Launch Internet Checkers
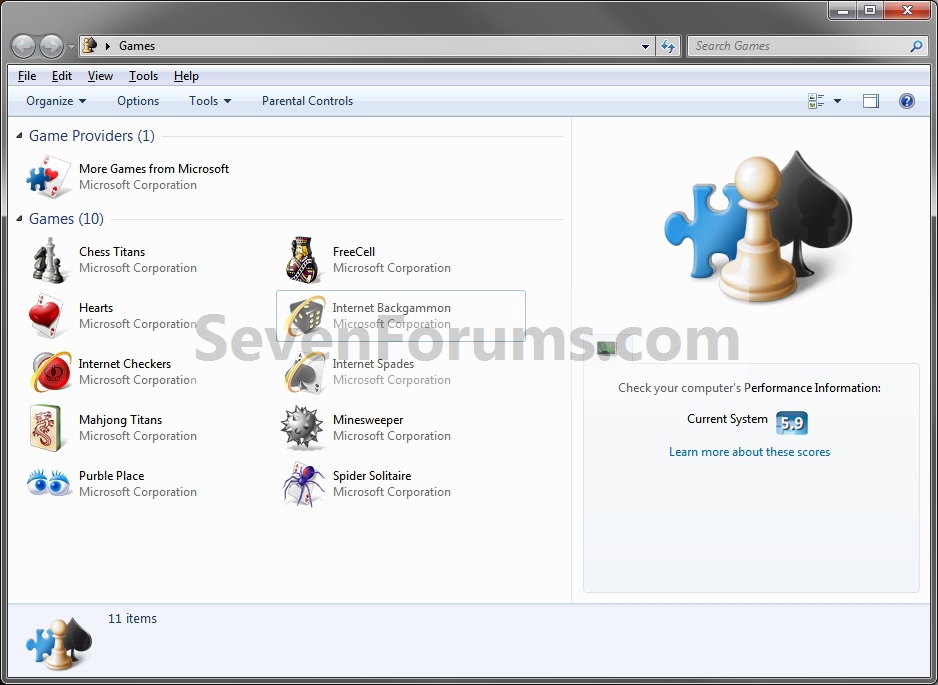Screen dimensions: 938x685 click(125, 364)
